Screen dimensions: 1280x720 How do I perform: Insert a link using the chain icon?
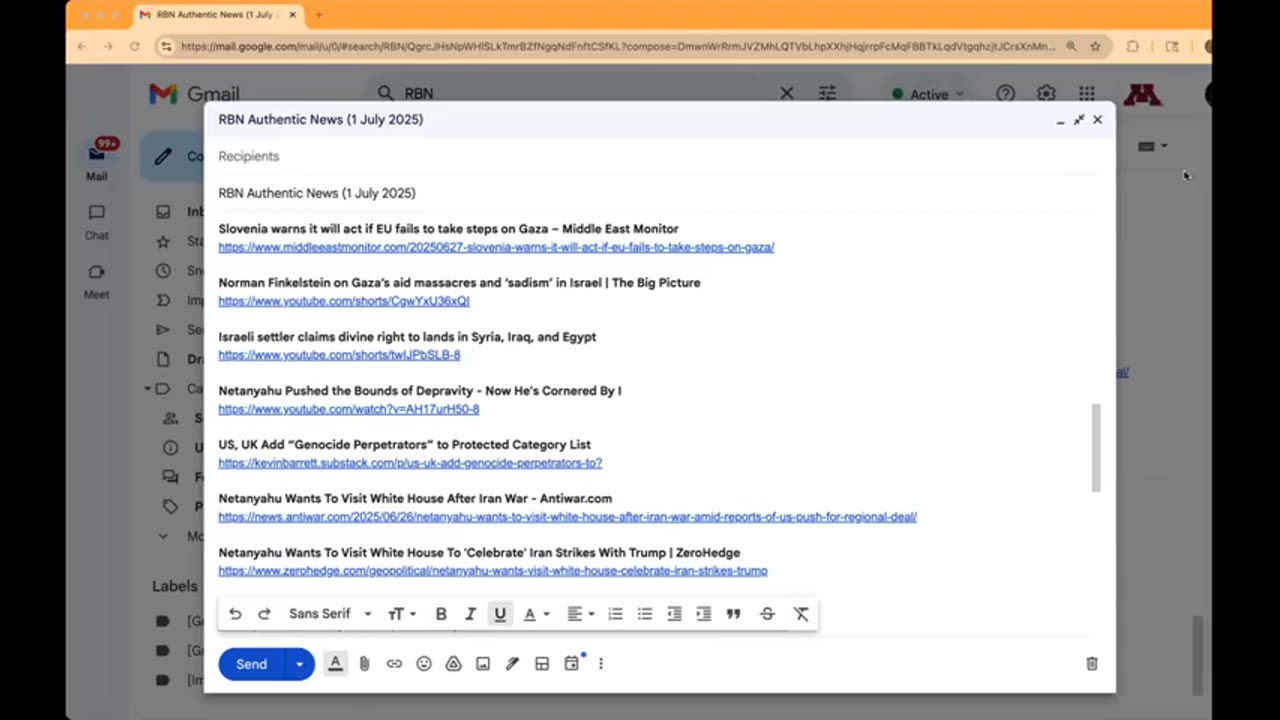394,664
